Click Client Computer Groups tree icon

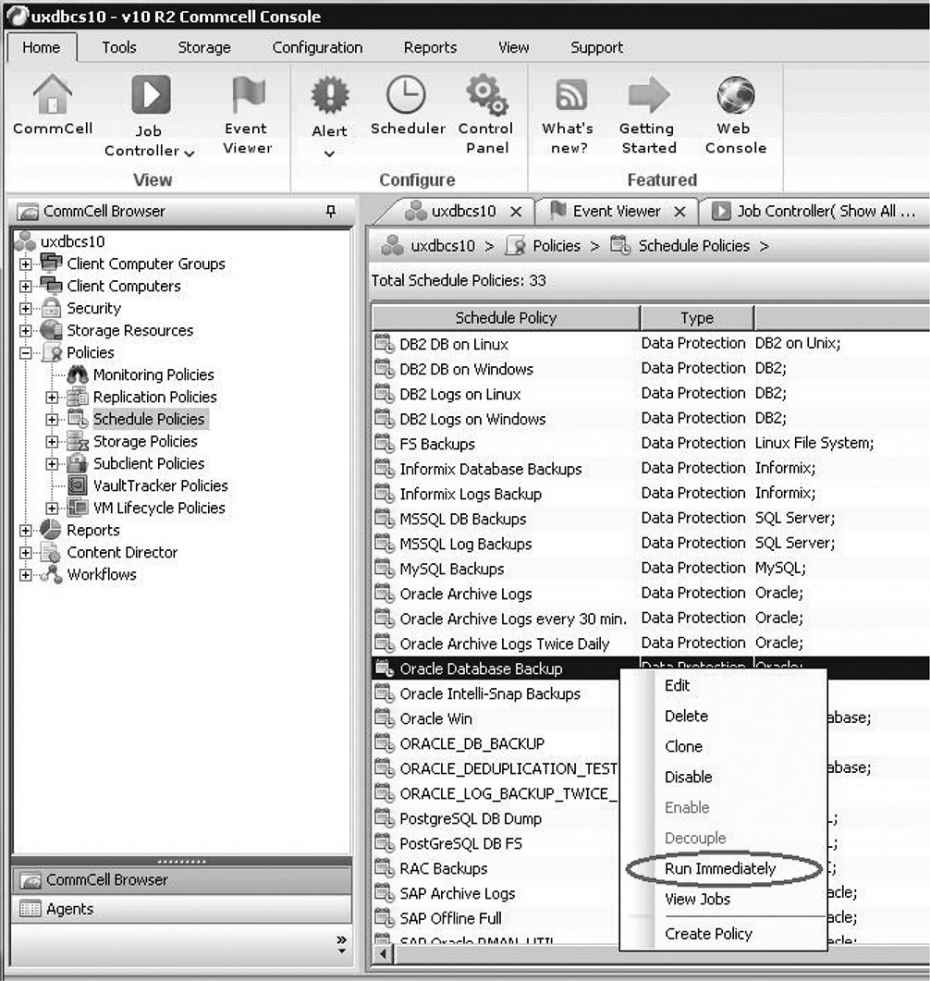[x=51, y=263]
